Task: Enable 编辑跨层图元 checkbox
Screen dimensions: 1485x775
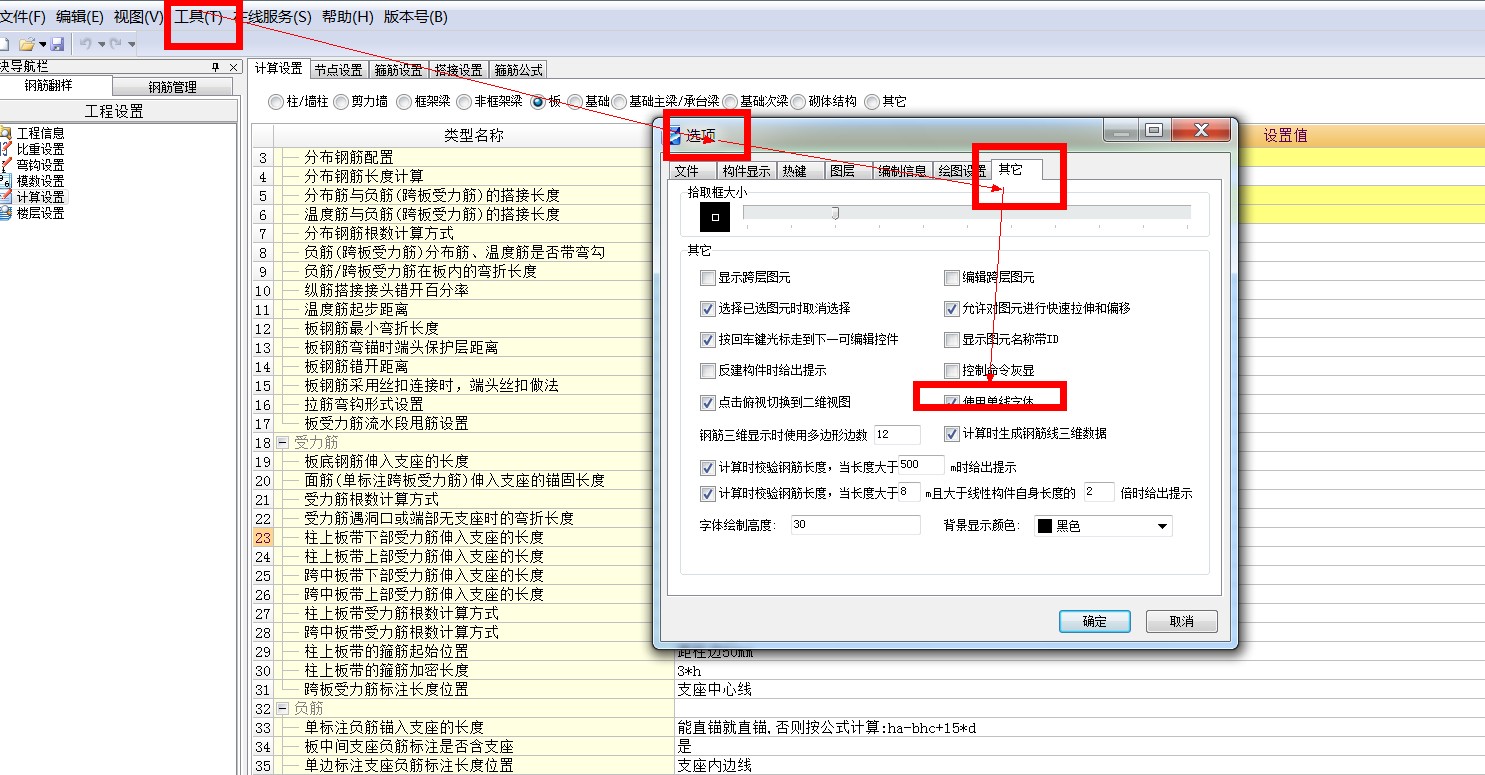Action: pos(952,277)
